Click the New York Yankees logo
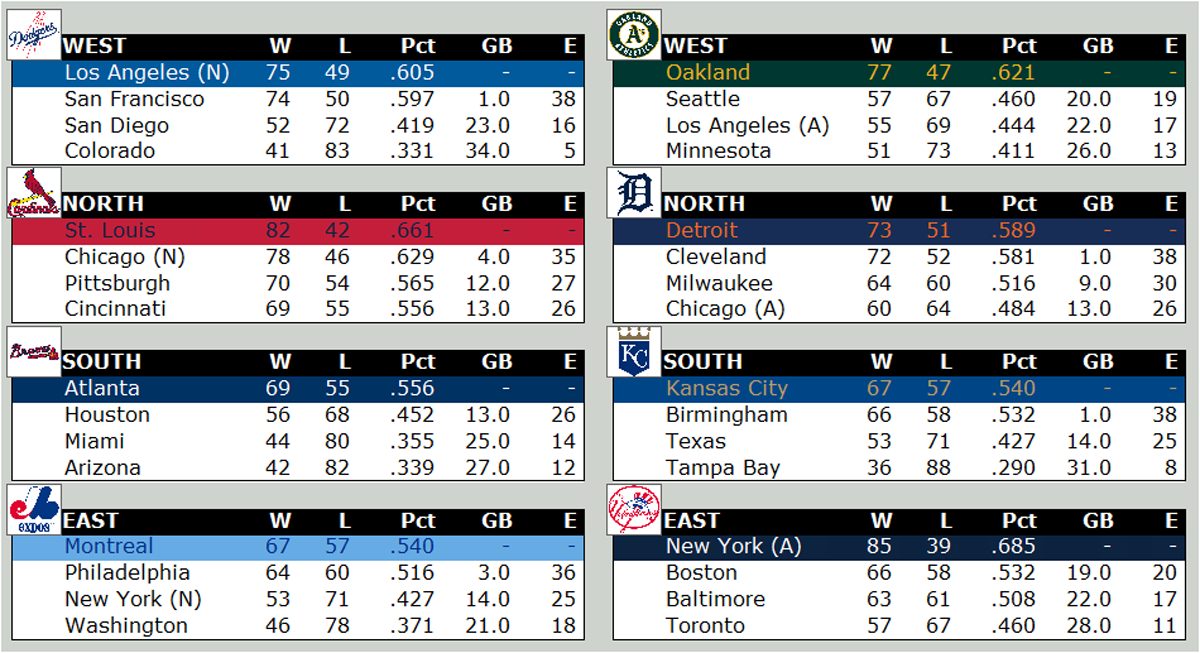Screen dimensions: 1200x653 point(635,510)
